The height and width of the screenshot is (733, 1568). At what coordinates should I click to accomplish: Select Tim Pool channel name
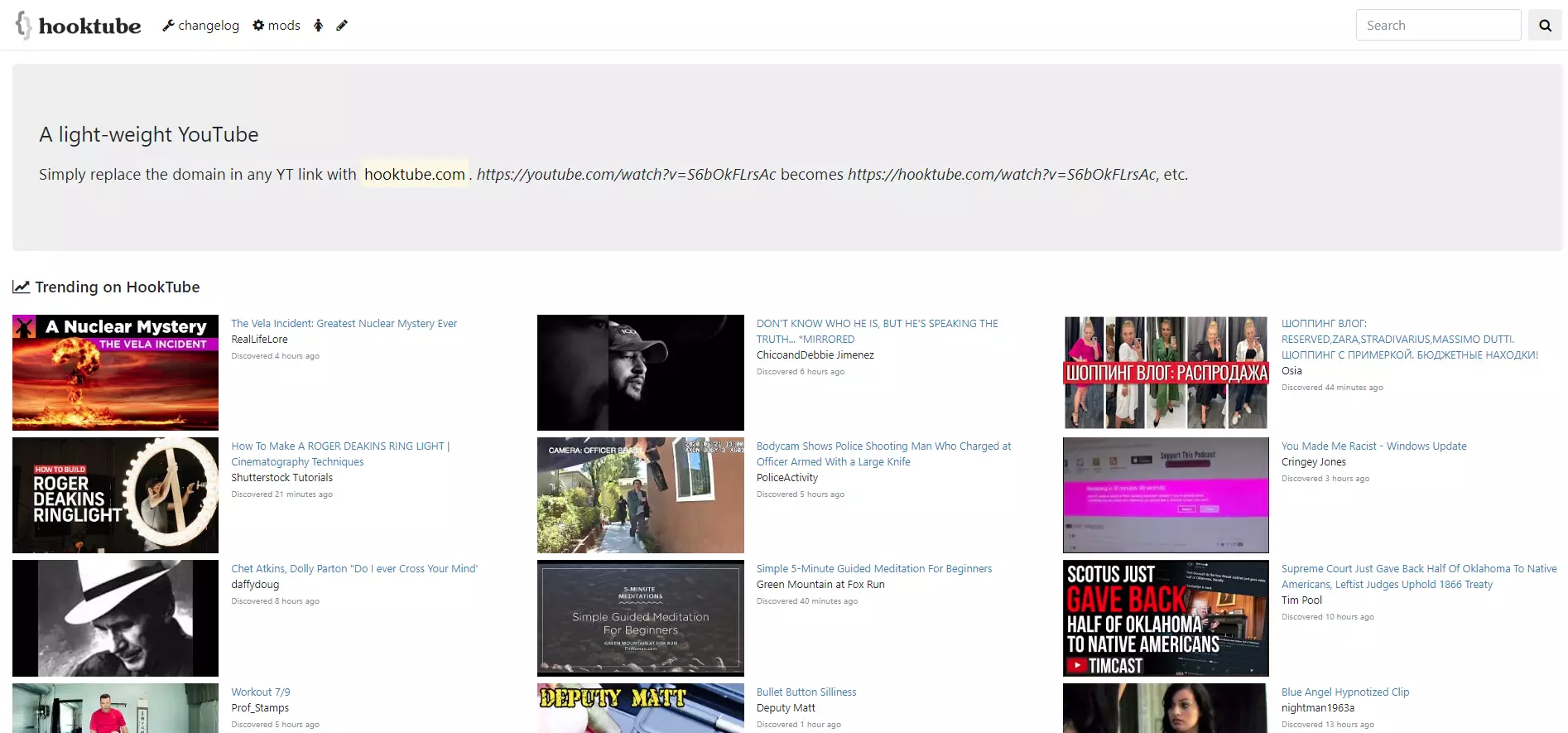point(1301,600)
